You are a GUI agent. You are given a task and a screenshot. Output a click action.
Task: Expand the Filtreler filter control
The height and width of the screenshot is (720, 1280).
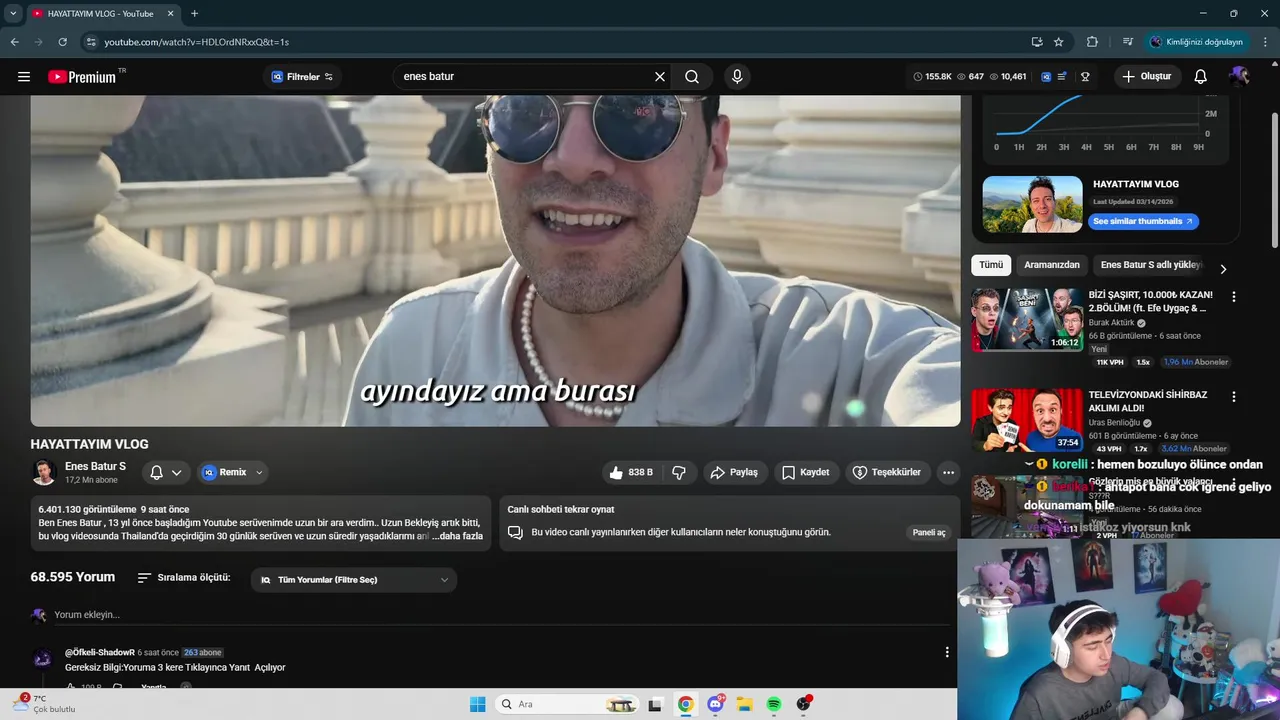point(302,77)
